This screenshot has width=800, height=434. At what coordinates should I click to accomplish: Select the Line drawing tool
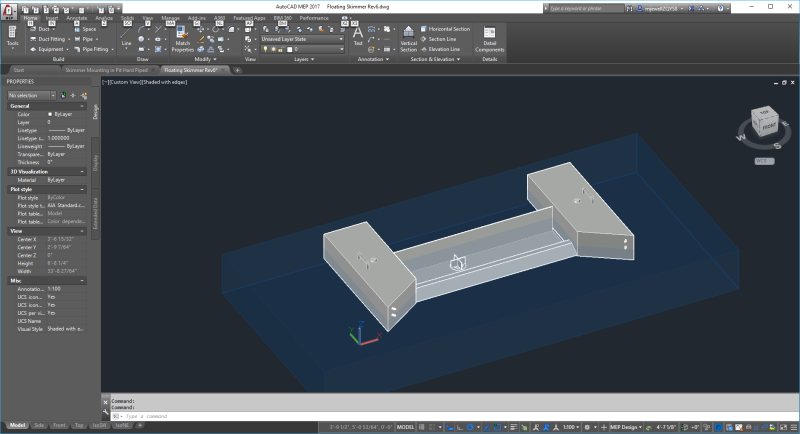pyautogui.click(x=126, y=37)
